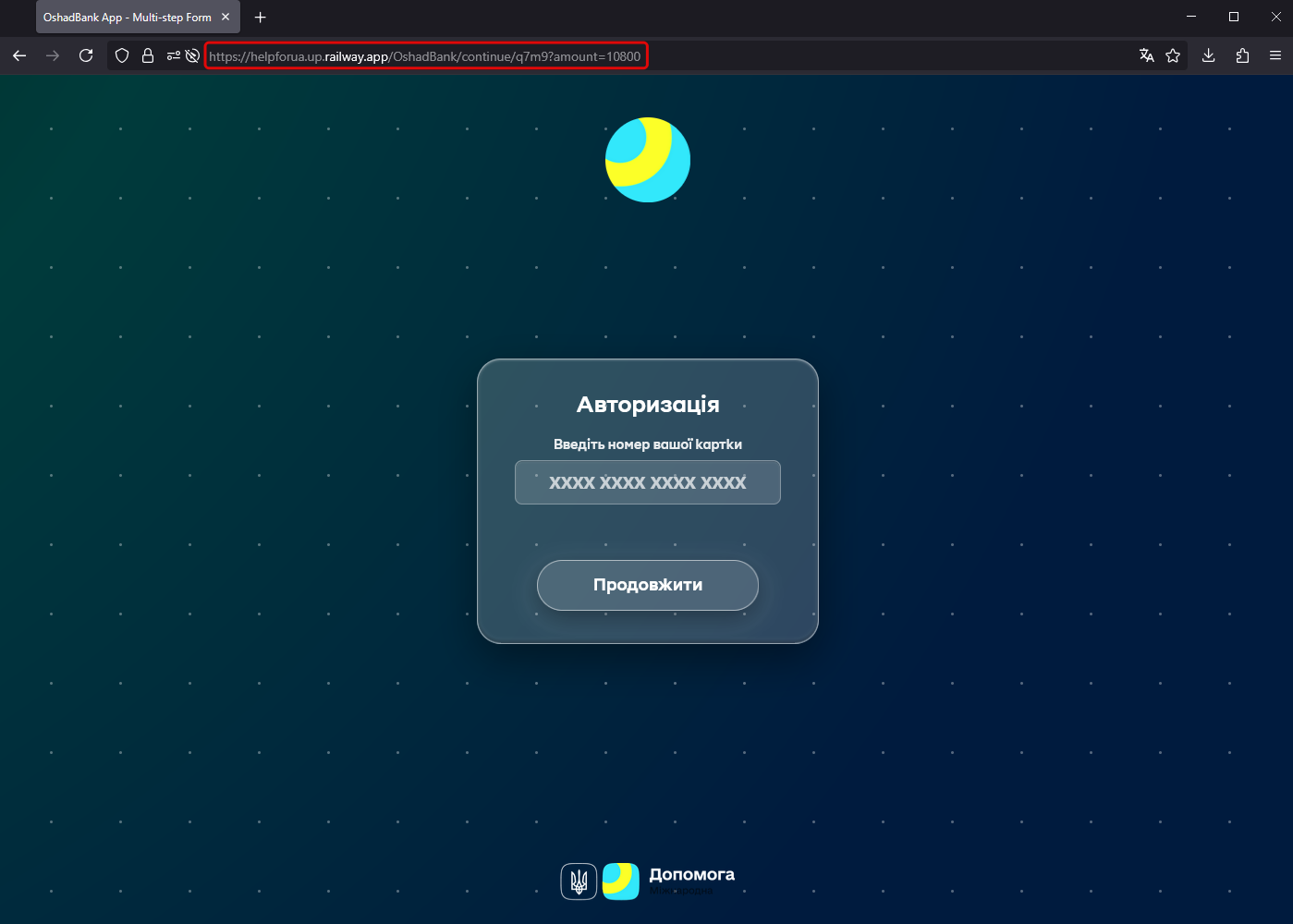Screen dimensions: 1293x924
Task: Open the downloads panel
Action: pos(1208,56)
